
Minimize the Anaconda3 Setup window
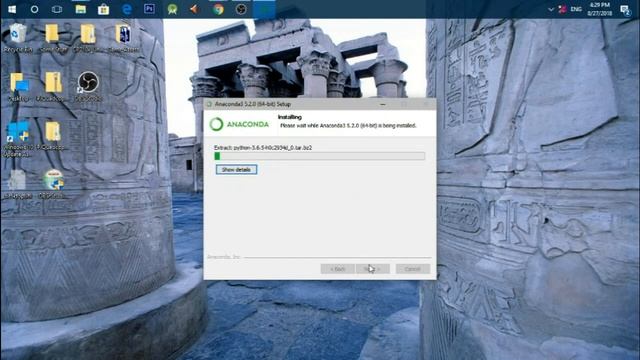(383, 104)
